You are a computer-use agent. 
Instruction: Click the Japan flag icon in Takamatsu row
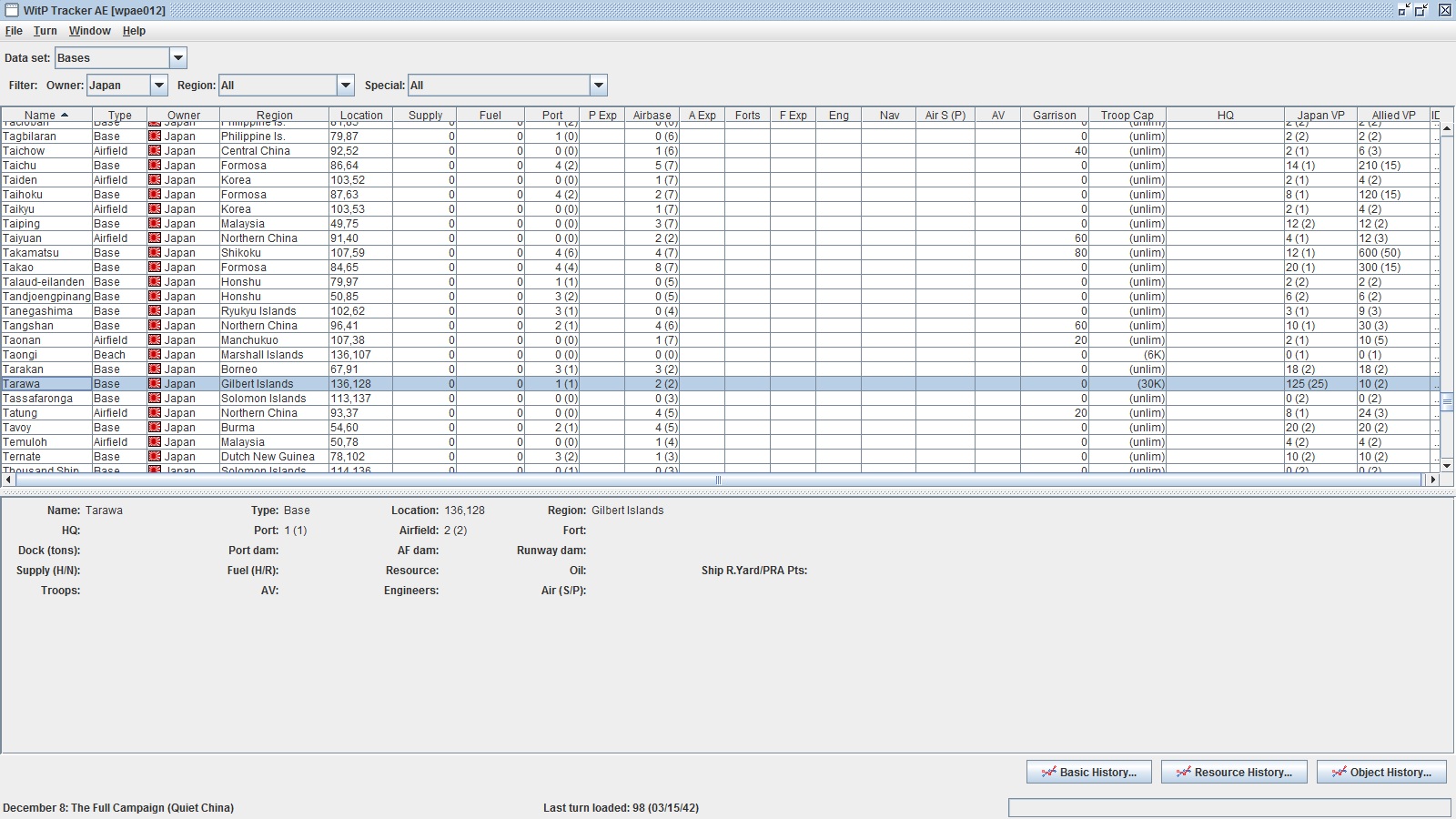(x=155, y=253)
